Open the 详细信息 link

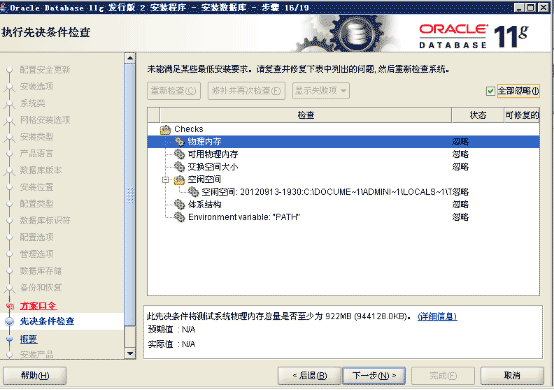click(x=437, y=317)
